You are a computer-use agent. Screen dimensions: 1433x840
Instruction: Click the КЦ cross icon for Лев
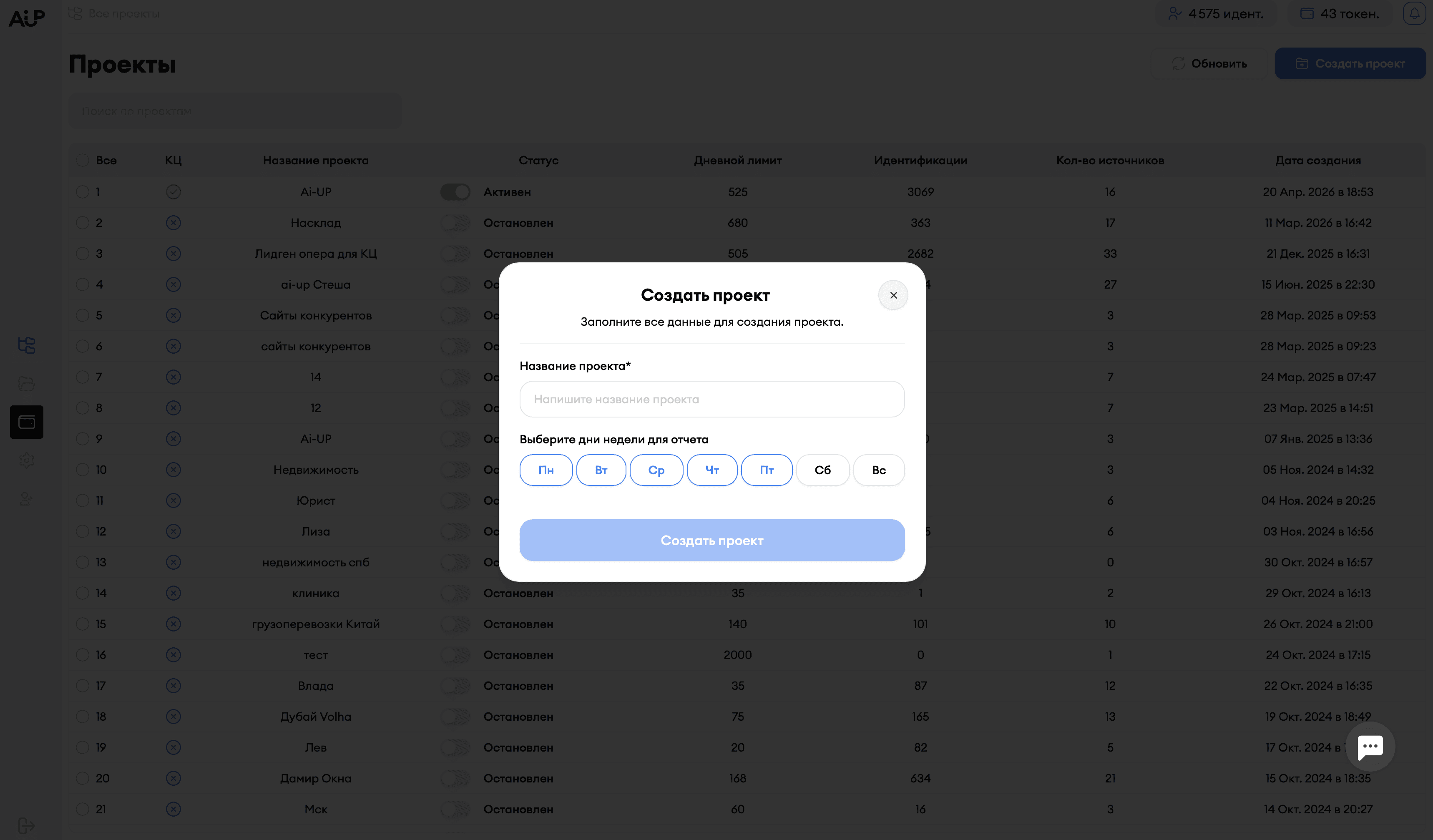tap(173, 747)
